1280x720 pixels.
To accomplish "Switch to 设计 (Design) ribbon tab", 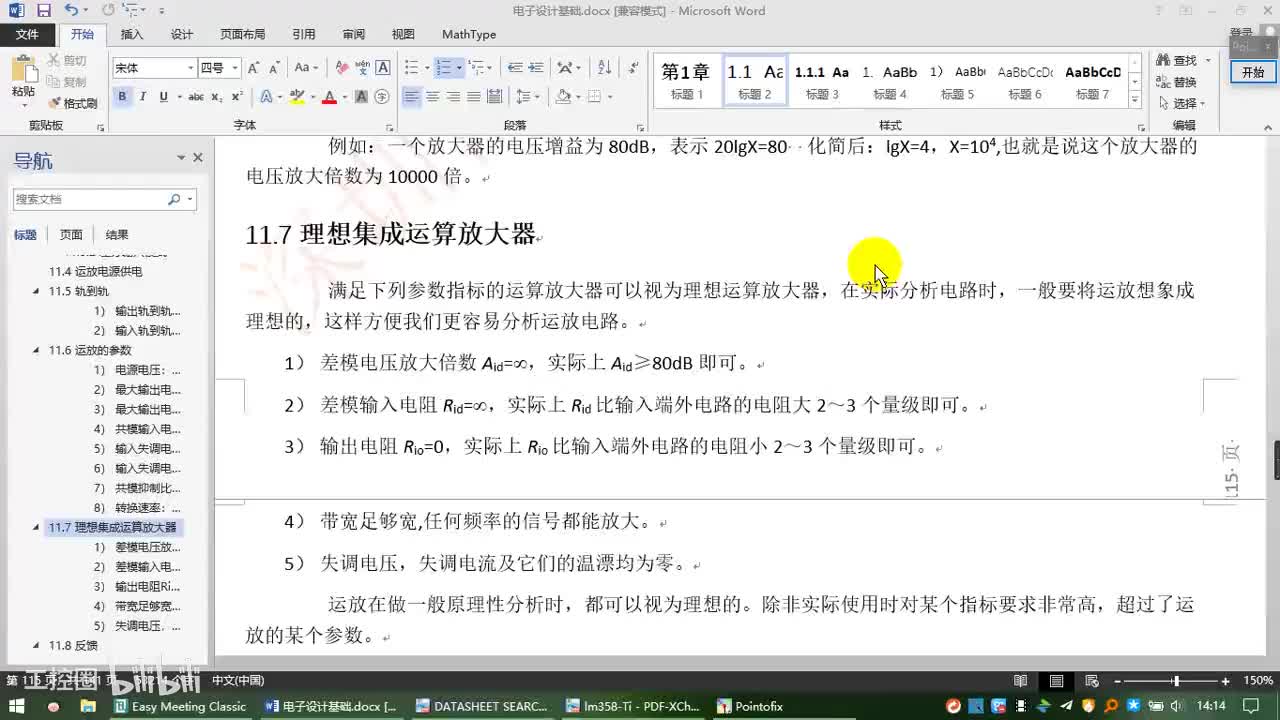I will 182,34.
